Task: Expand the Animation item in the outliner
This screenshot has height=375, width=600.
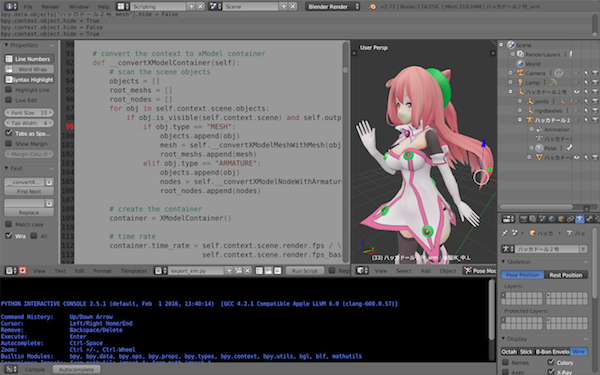Action: tap(532, 129)
